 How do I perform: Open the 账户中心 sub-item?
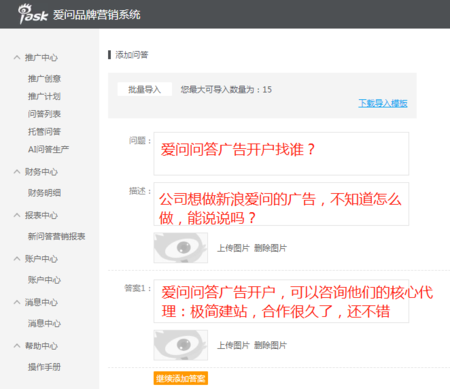pos(44,280)
